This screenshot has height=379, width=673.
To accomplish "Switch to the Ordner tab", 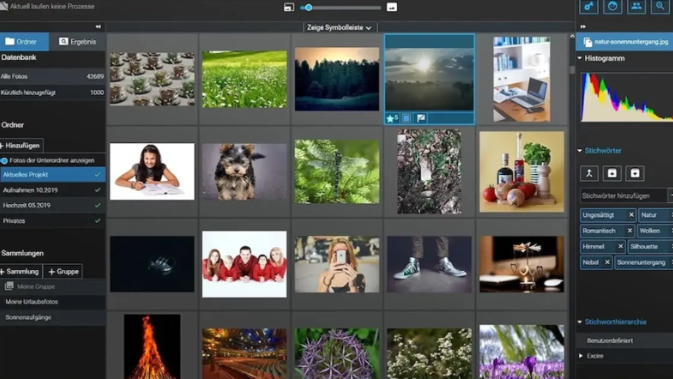I will coord(24,42).
